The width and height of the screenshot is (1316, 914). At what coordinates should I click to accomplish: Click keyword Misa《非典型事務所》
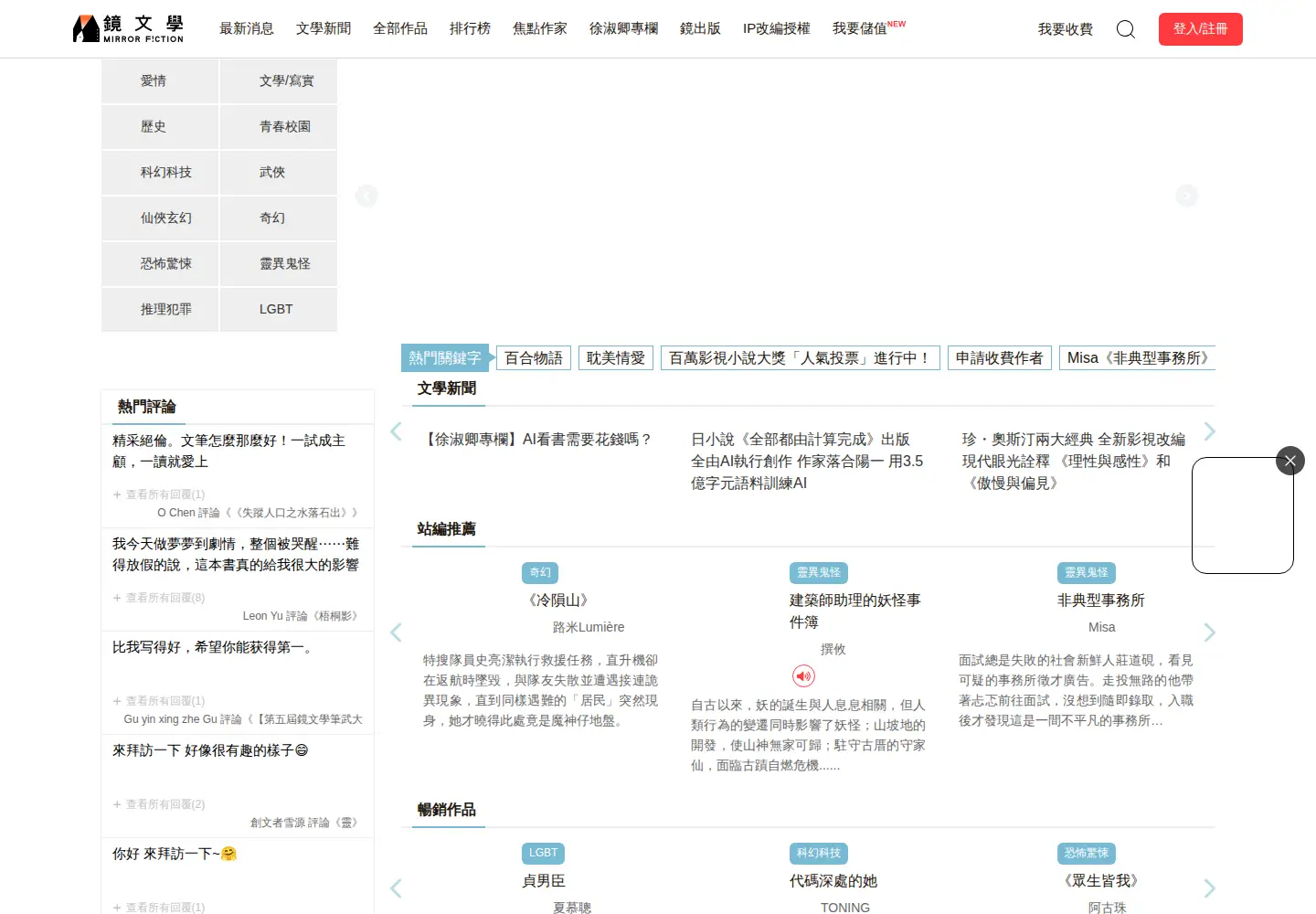1138,358
